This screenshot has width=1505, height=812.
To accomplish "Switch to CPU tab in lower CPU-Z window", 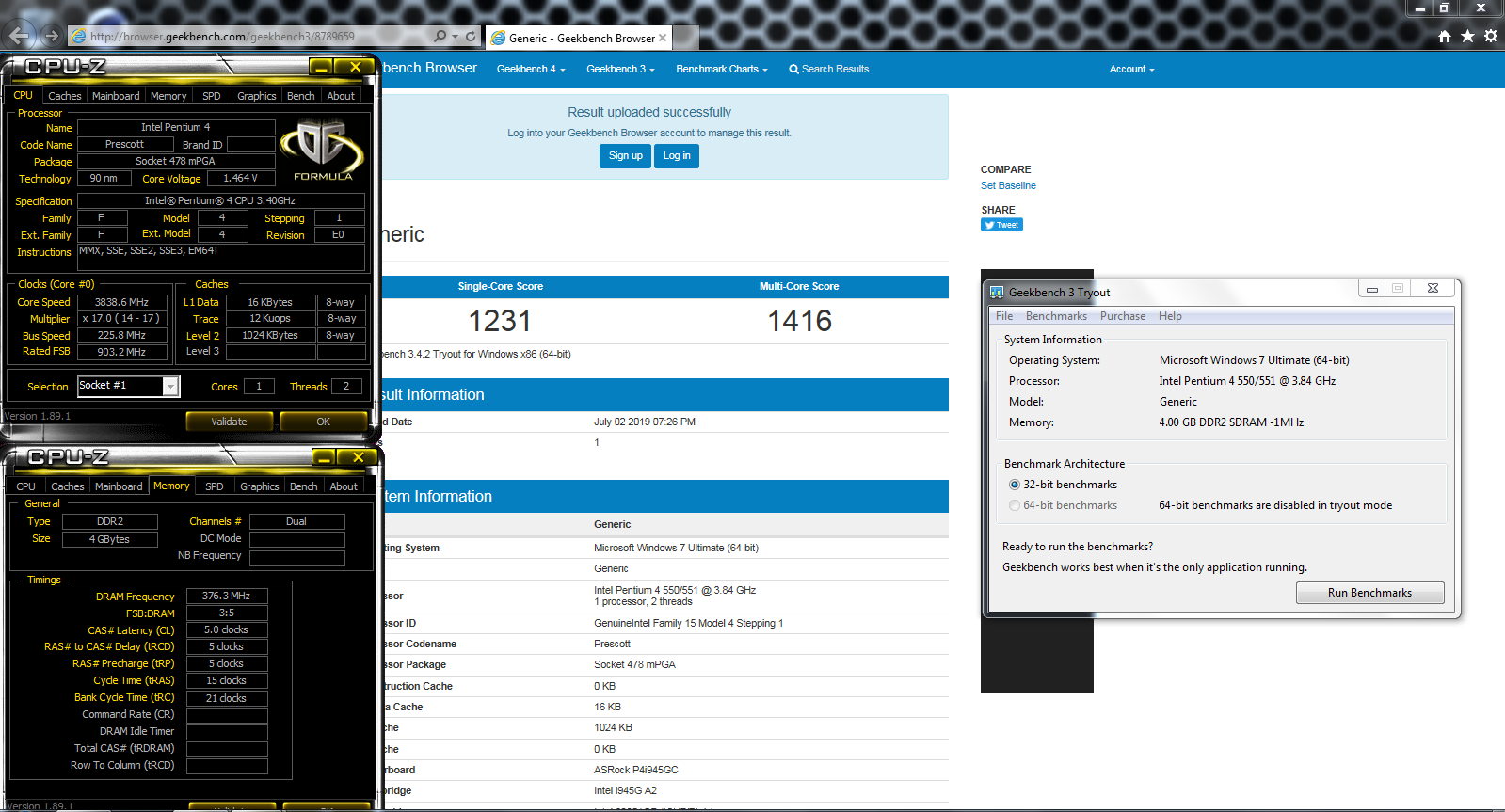I will coord(26,486).
